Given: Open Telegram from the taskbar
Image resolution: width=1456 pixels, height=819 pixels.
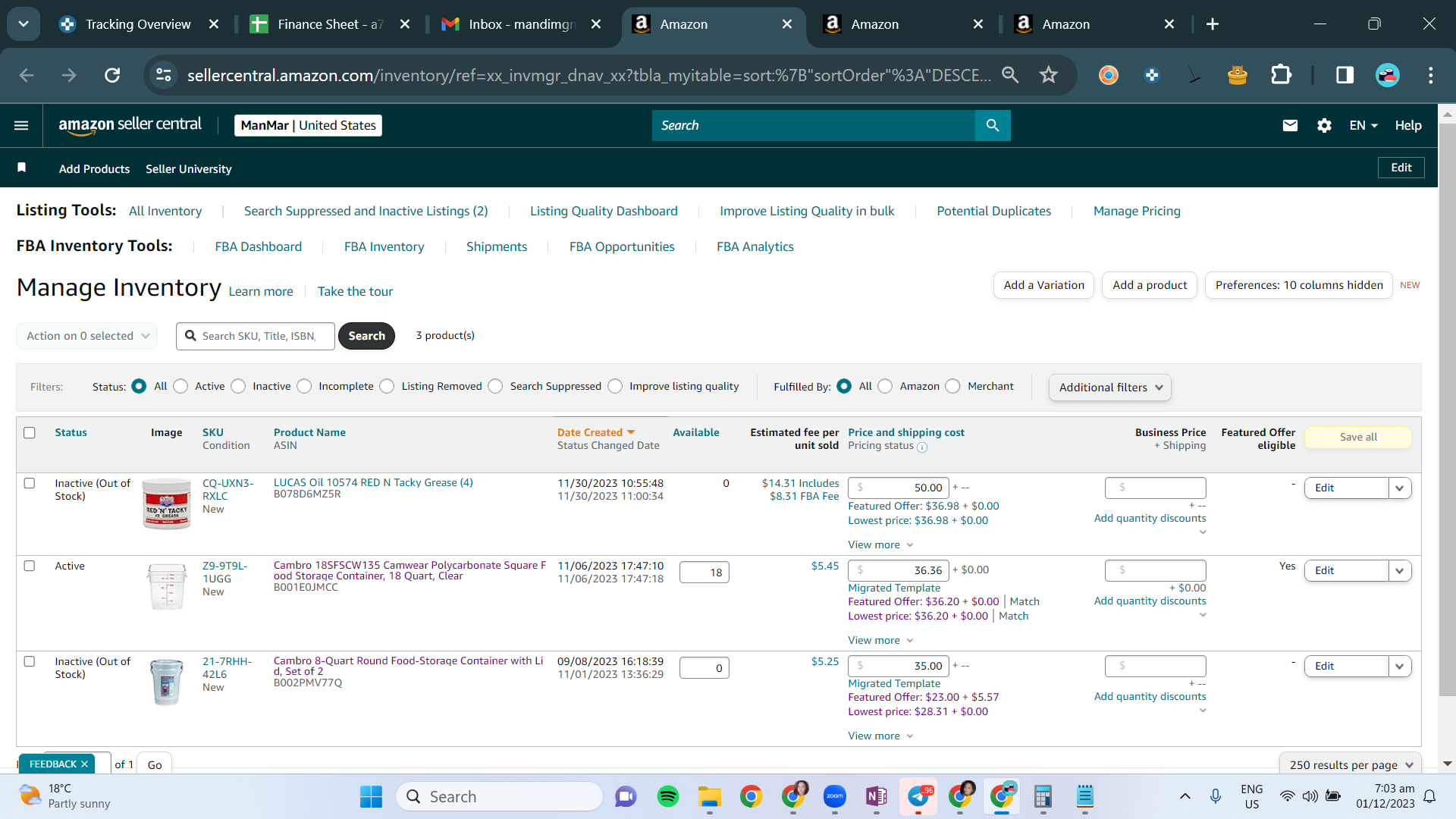Looking at the screenshot, I should tap(918, 796).
